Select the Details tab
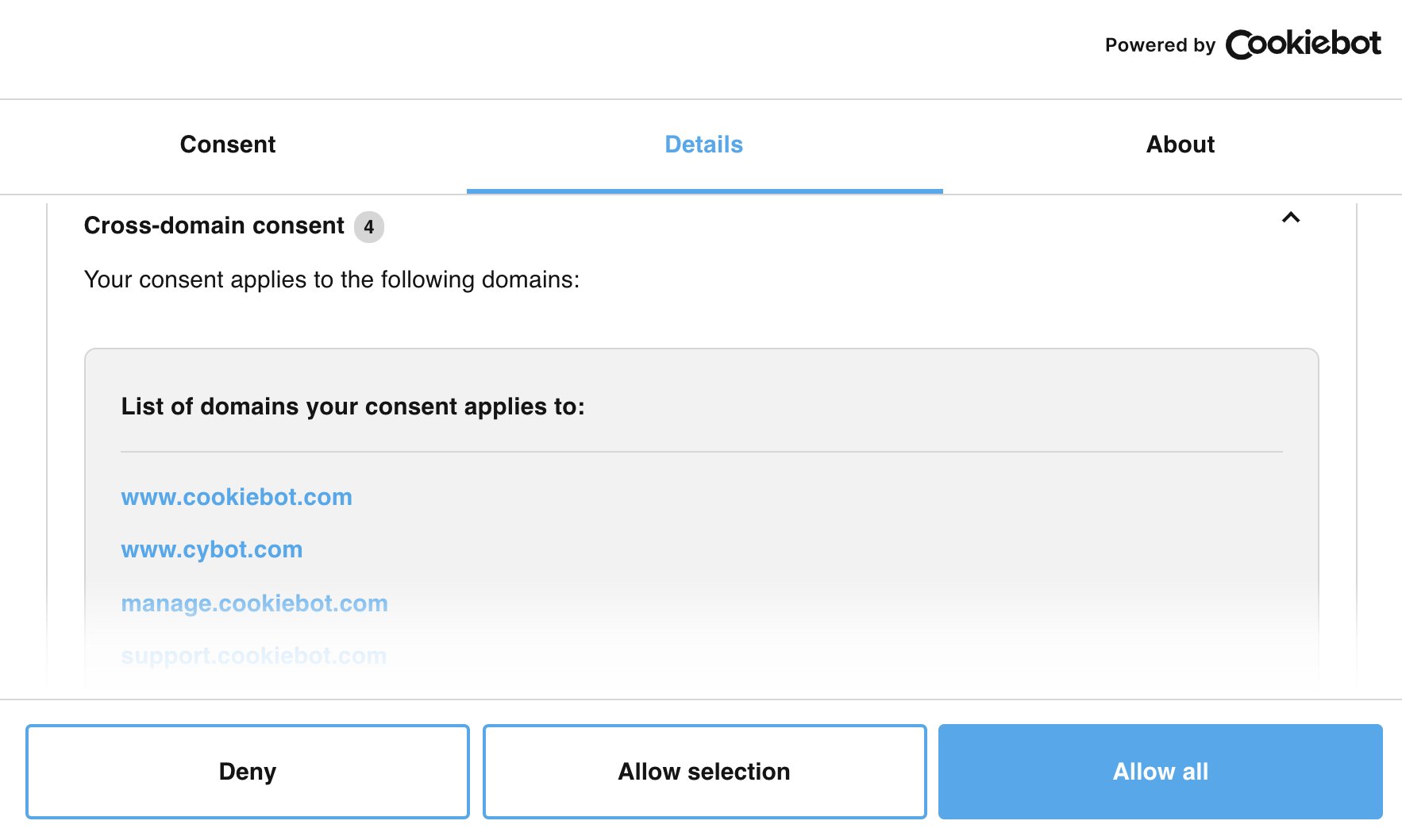 click(x=704, y=144)
